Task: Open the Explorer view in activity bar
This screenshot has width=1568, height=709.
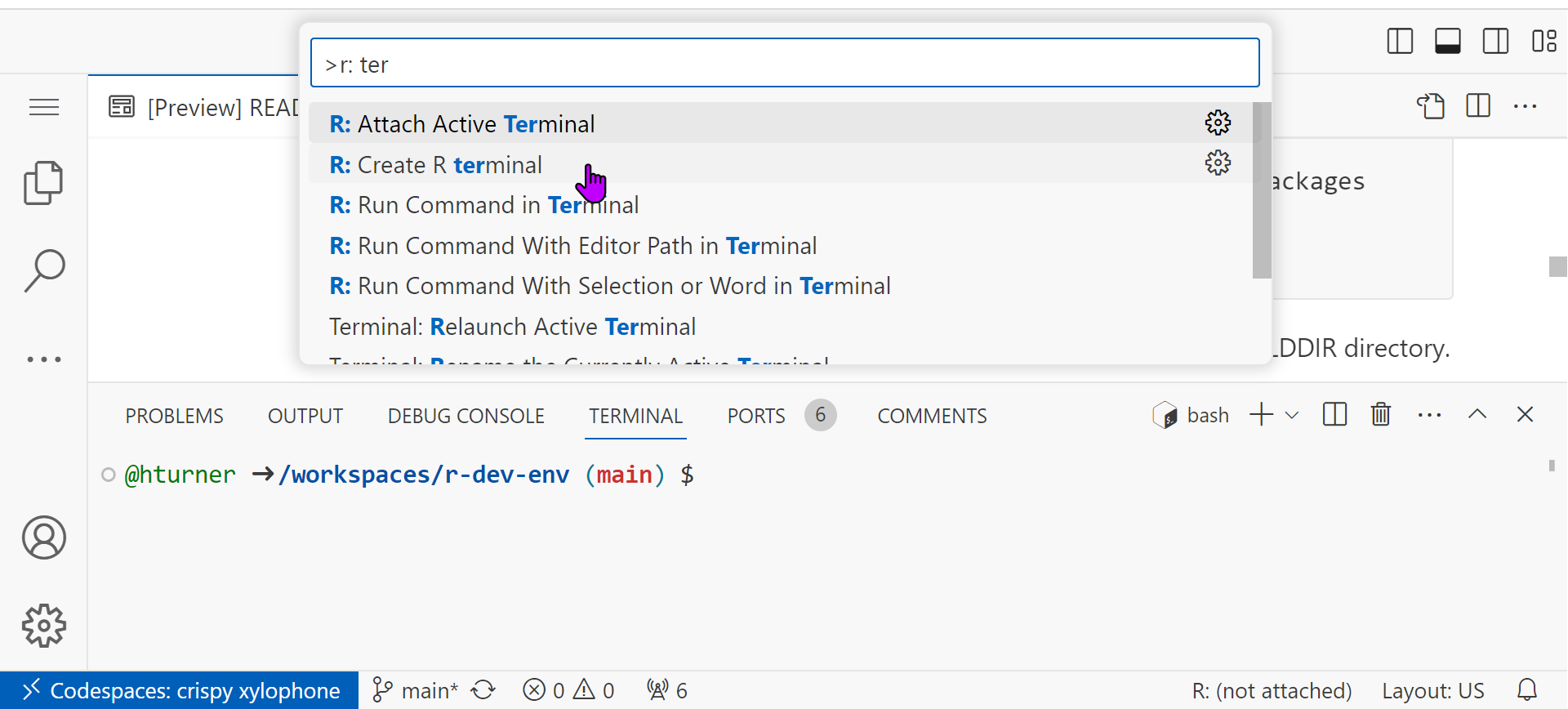Action: [43, 183]
